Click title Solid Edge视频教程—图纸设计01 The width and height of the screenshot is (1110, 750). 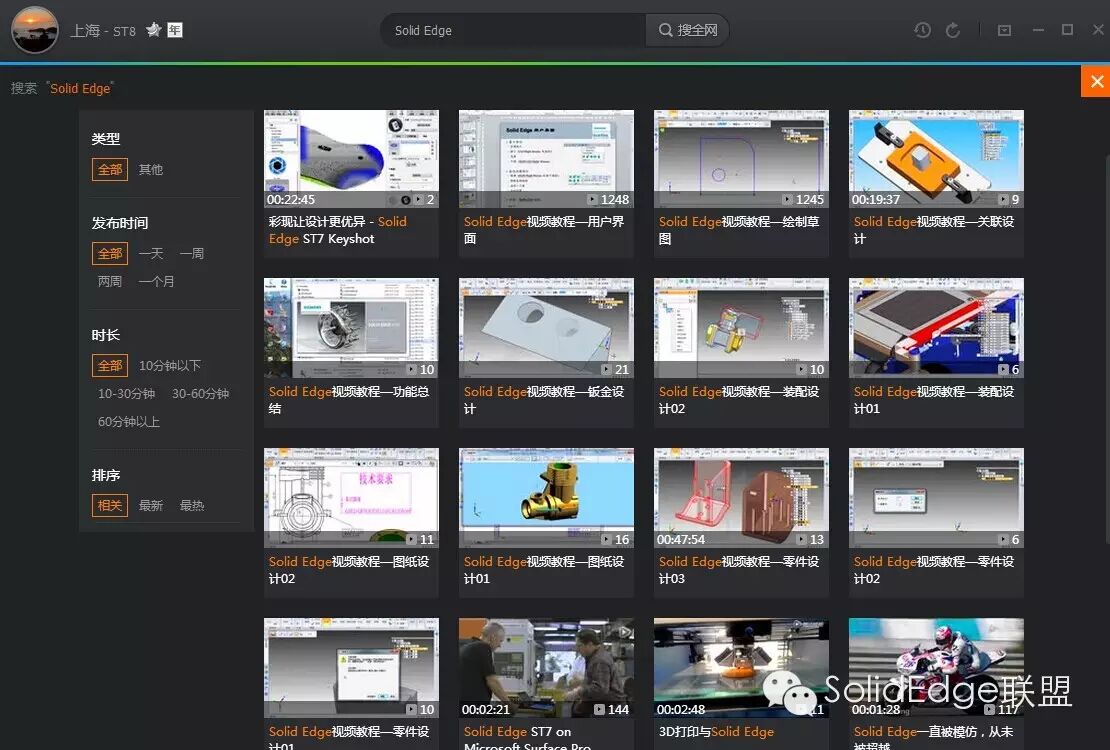(x=544, y=570)
